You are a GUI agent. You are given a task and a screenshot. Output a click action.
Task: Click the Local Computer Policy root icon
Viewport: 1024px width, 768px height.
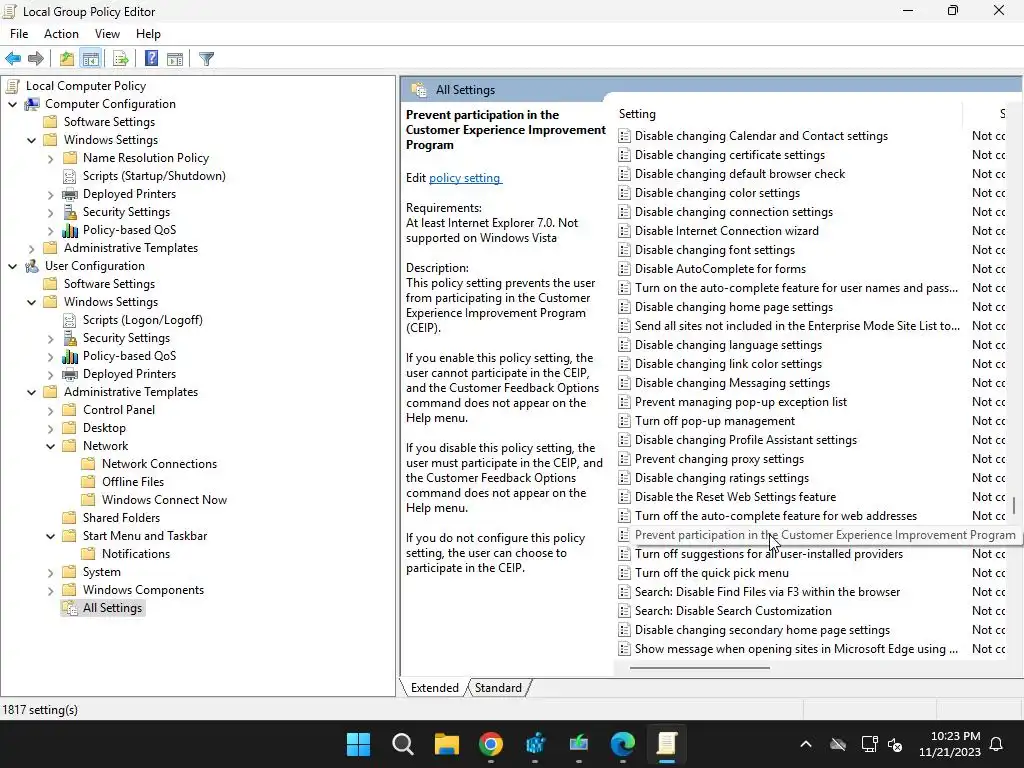click(12, 86)
